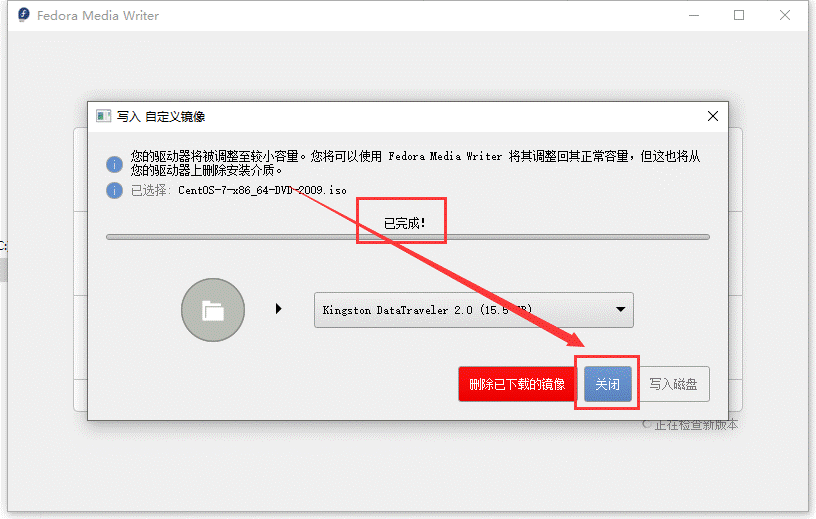The width and height of the screenshot is (816, 519).
Task: Click the Fedora Media Writer title bar icon
Action: tap(20, 16)
